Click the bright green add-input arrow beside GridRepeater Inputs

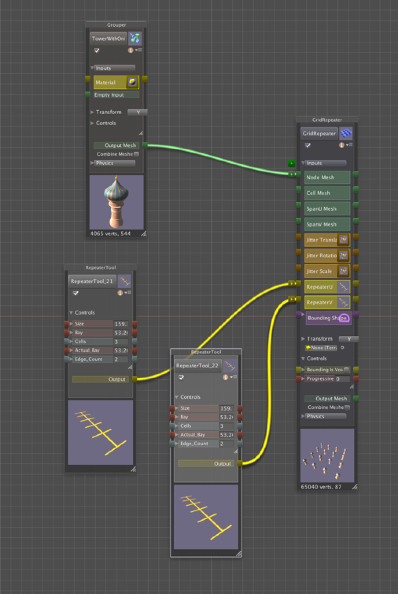(291, 163)
